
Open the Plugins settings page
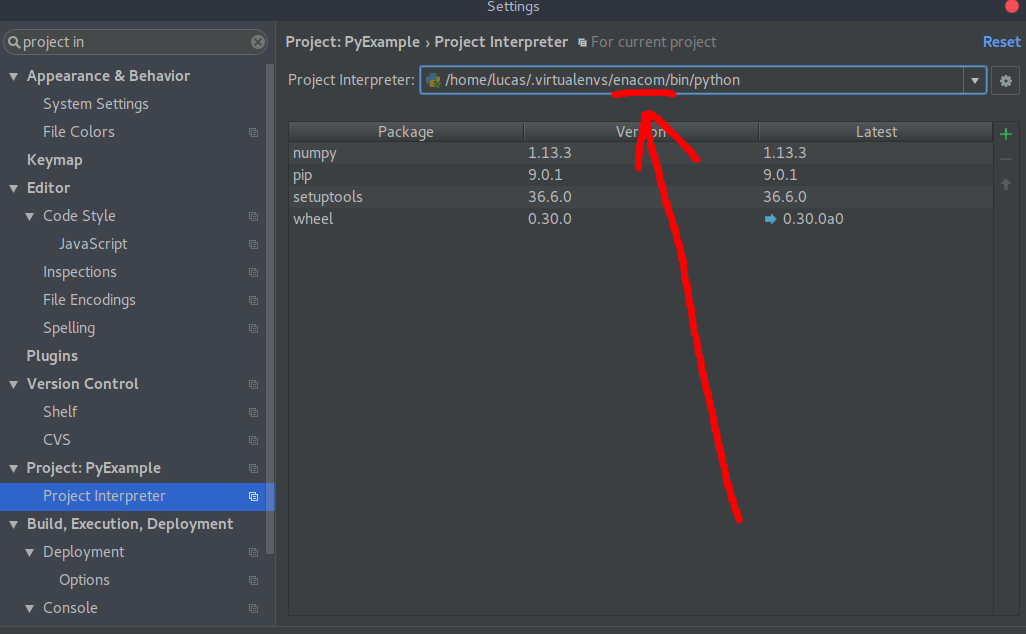click(52, 356)
